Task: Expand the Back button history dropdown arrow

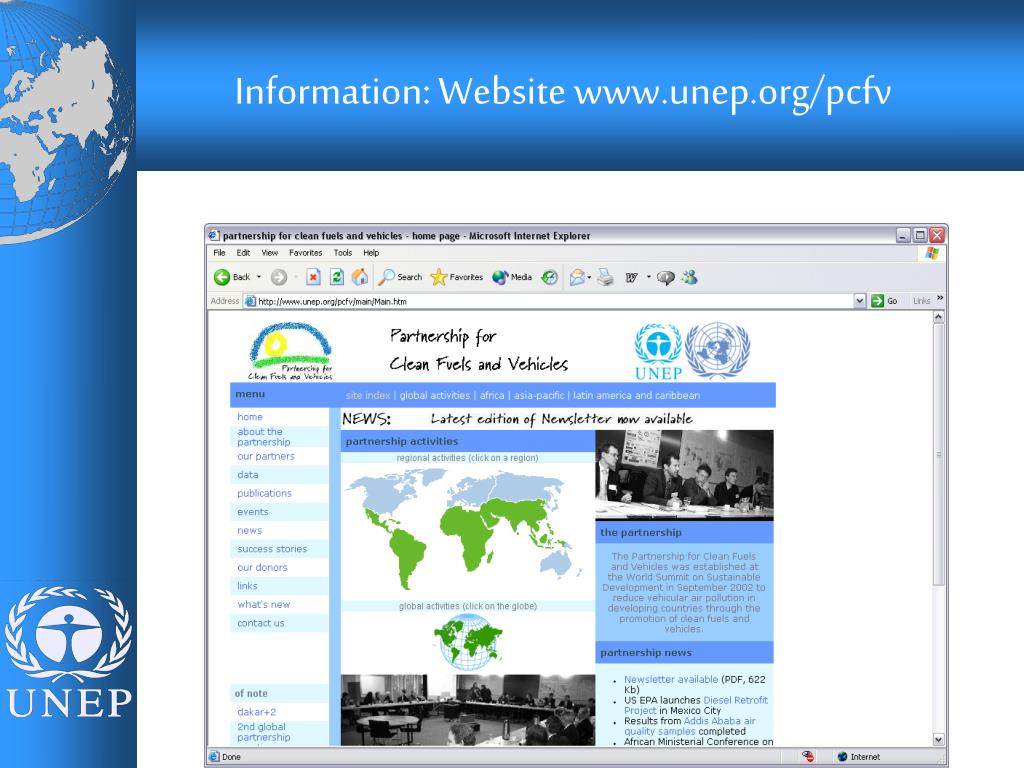Action: click(259, 278)
